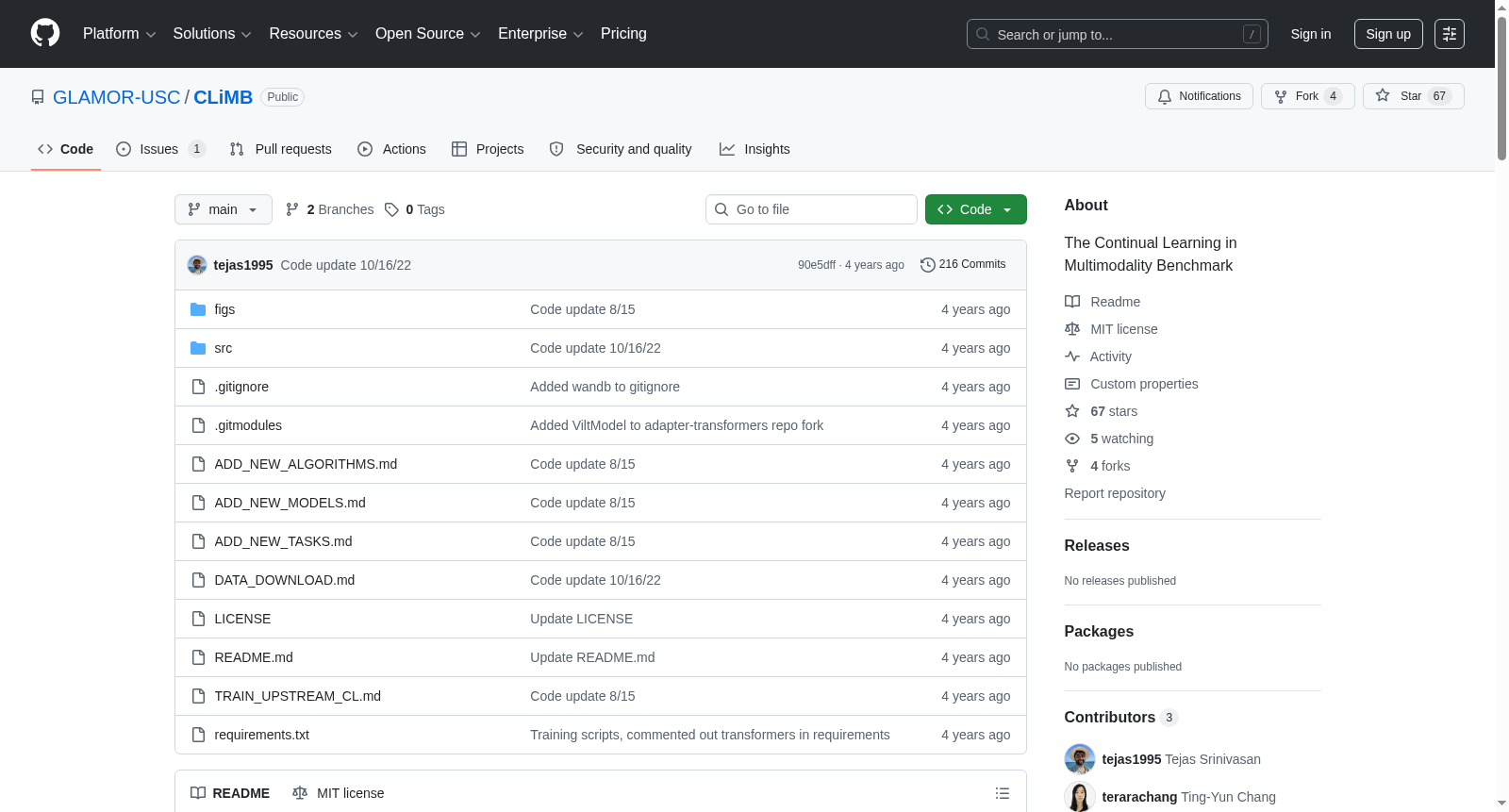
Task: Click the folder icon beside figs
Action: tap(198, 309)
